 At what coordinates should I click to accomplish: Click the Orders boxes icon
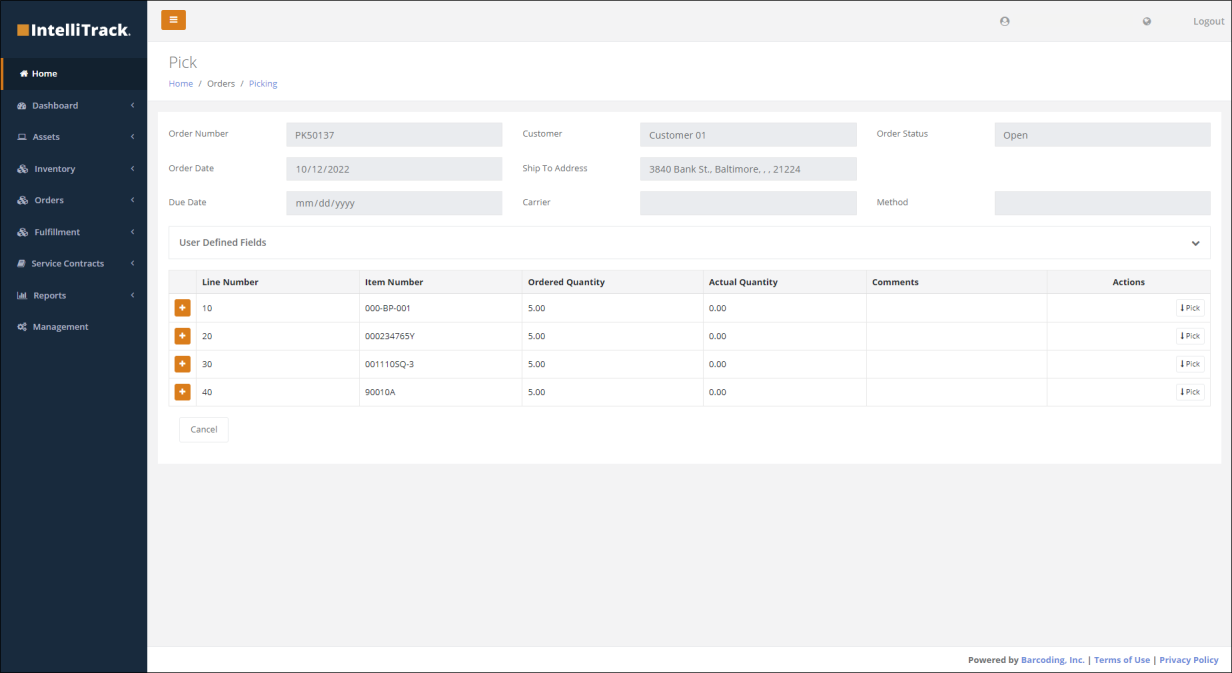[23, 201]
